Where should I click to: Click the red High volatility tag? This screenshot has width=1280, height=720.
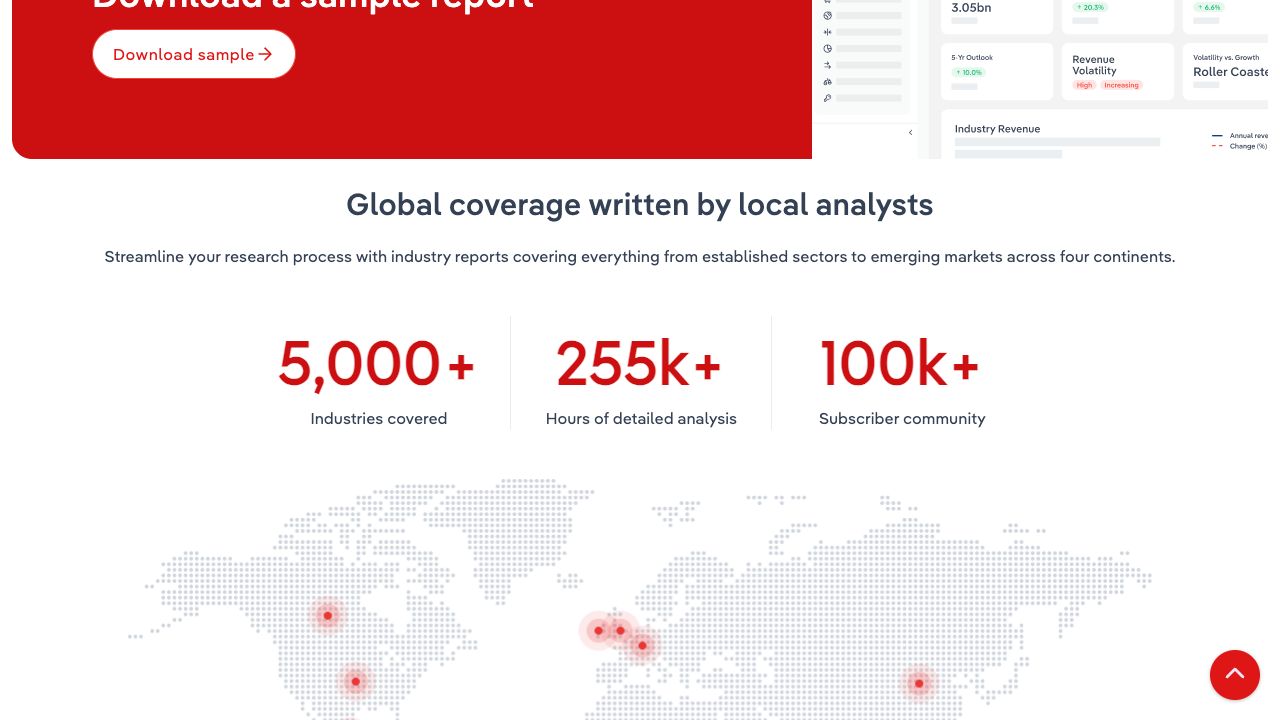tap(1084, 85)
